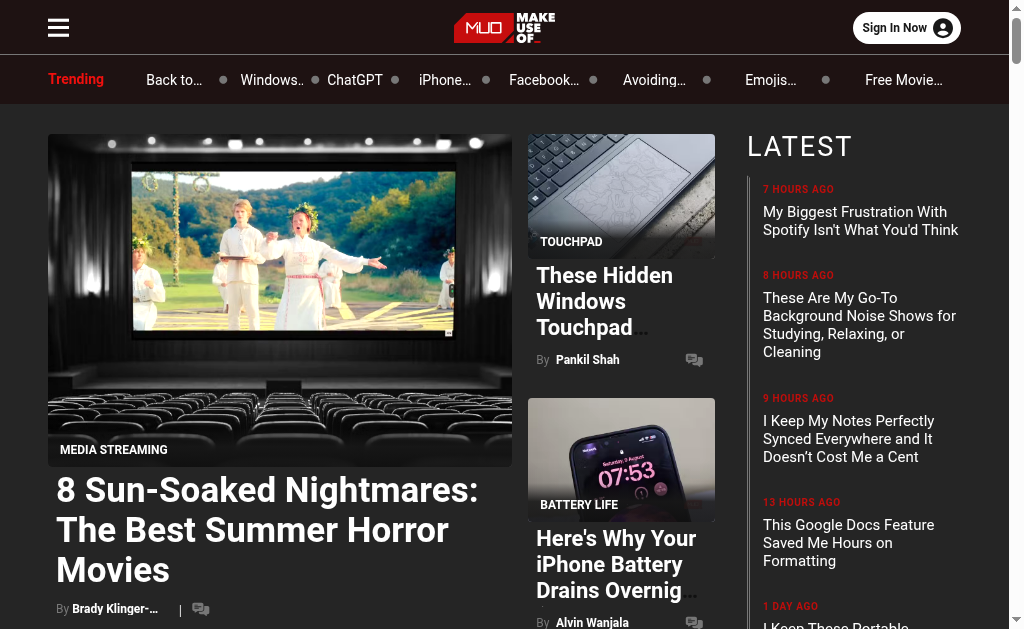This screenshot has height=629, width=1024.
Task: Click the page vertical scrollbar thumb
Action: [1016, 40]
